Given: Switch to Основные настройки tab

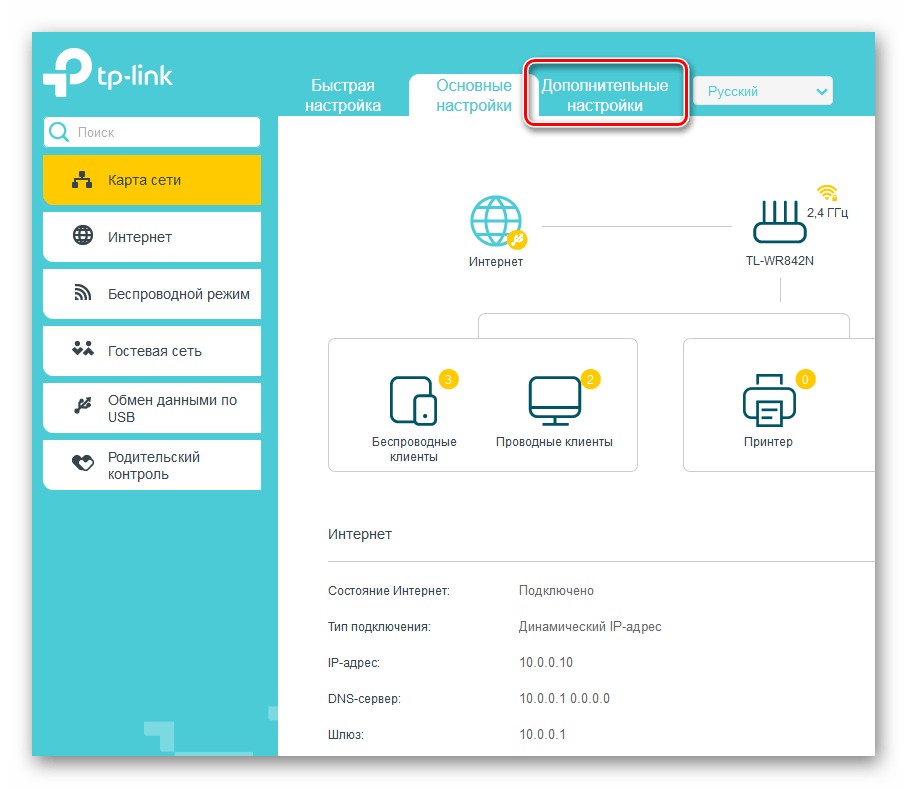Looking at the screenshot, I should click(x=474, y=95).
